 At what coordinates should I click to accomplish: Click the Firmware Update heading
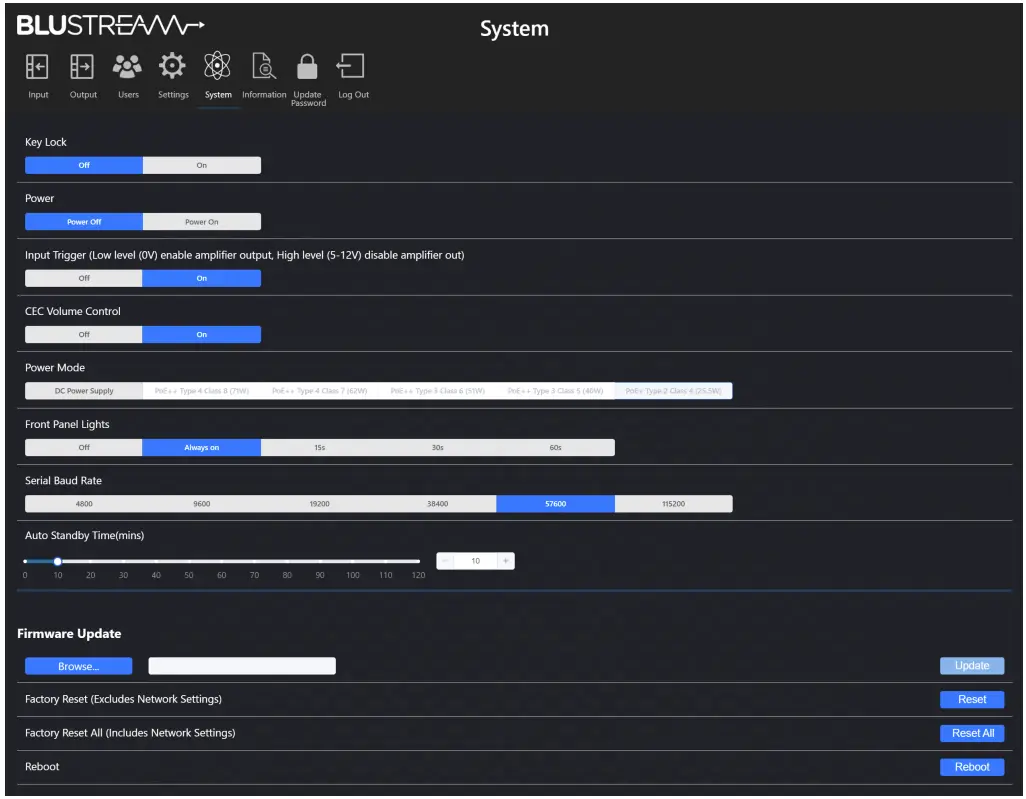69,633
